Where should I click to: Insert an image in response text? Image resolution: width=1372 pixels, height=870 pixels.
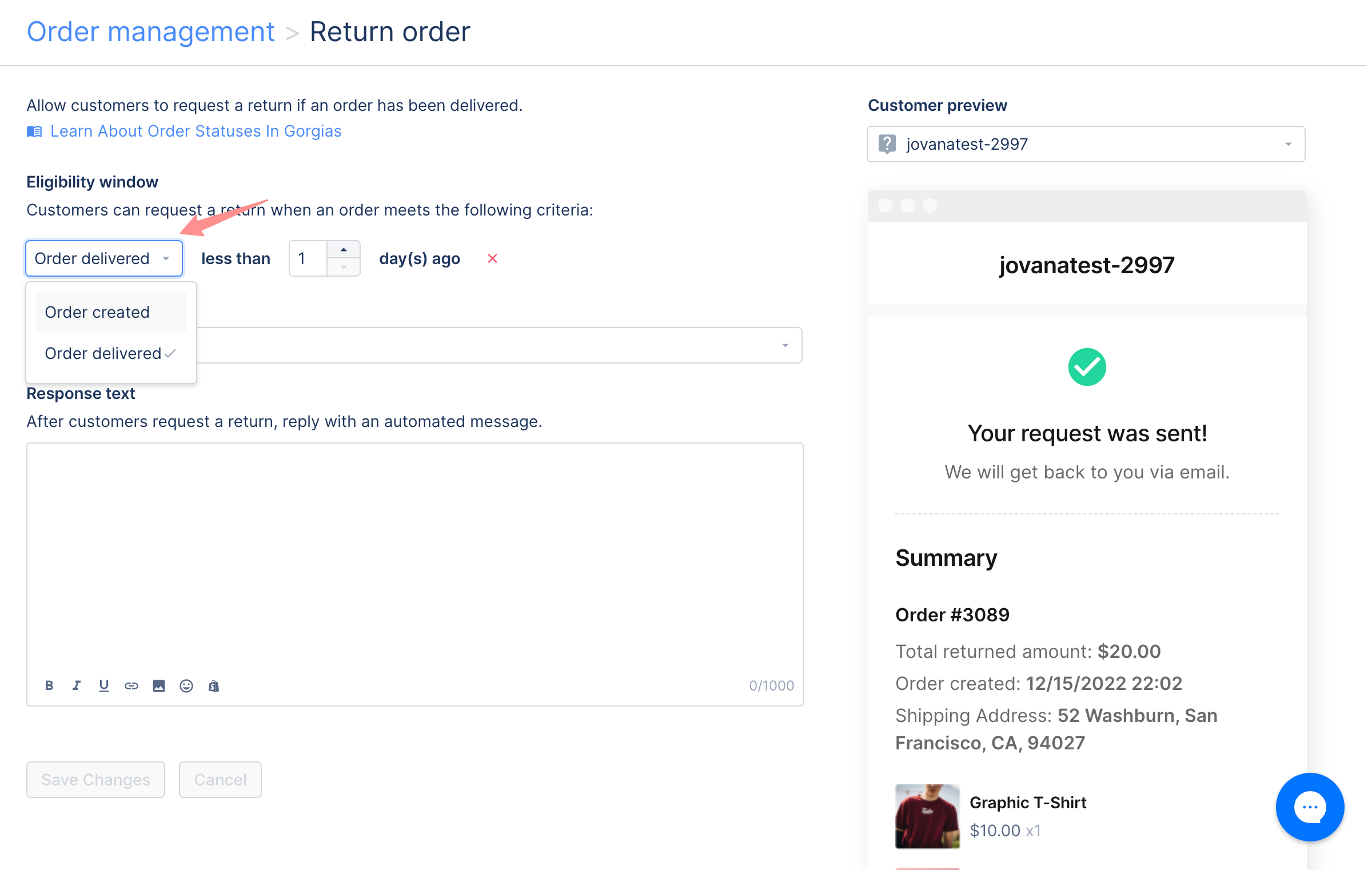tap(159, 685)
